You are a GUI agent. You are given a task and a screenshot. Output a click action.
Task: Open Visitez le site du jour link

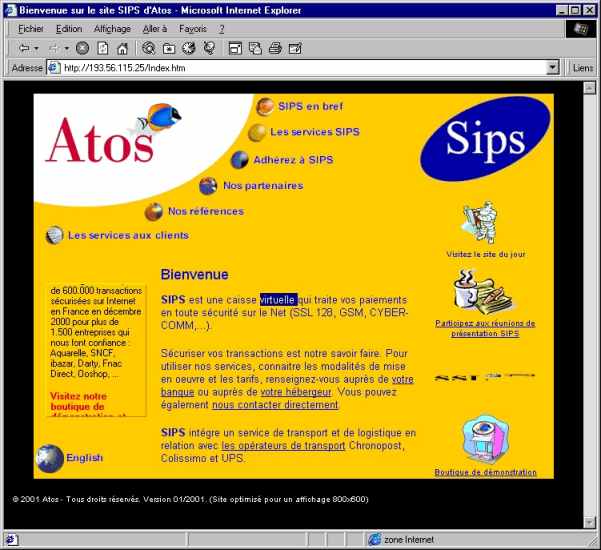point(486,254)
